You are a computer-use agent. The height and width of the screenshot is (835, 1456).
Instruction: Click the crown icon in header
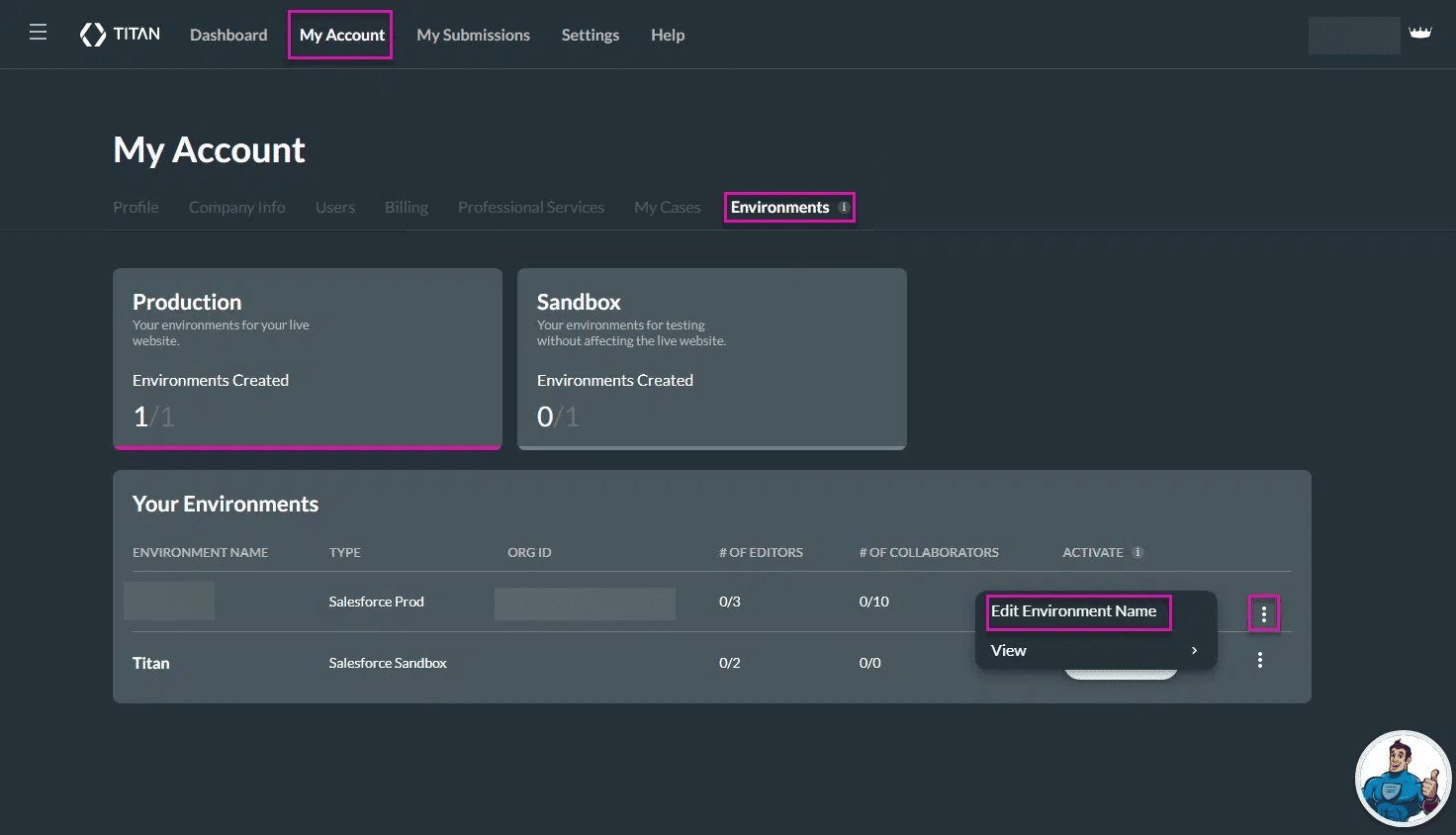[1420, 34]
